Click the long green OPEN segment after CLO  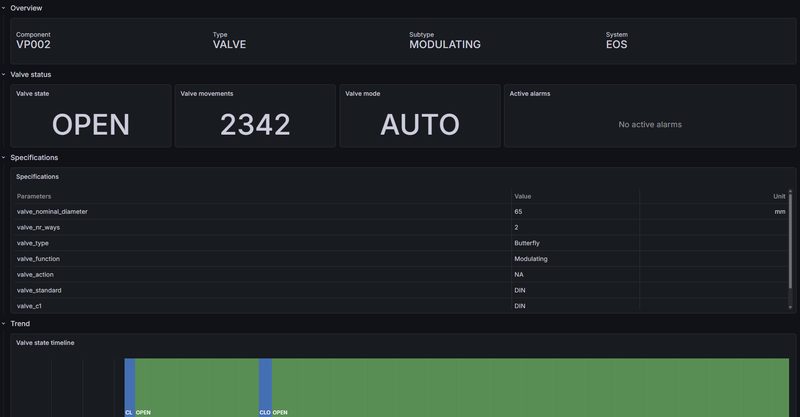530,387
